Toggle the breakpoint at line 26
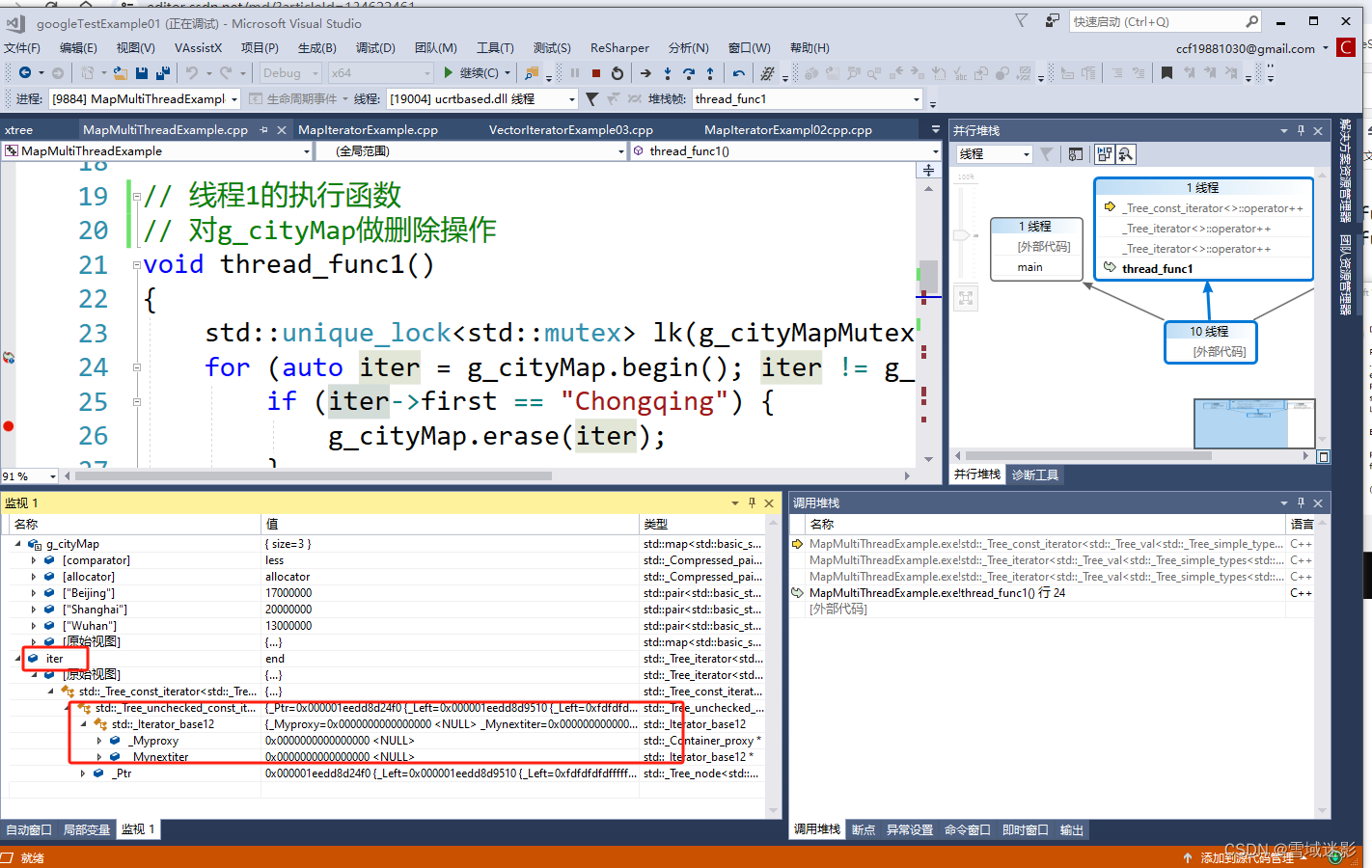1372x868 pixels. click(9, 426)
